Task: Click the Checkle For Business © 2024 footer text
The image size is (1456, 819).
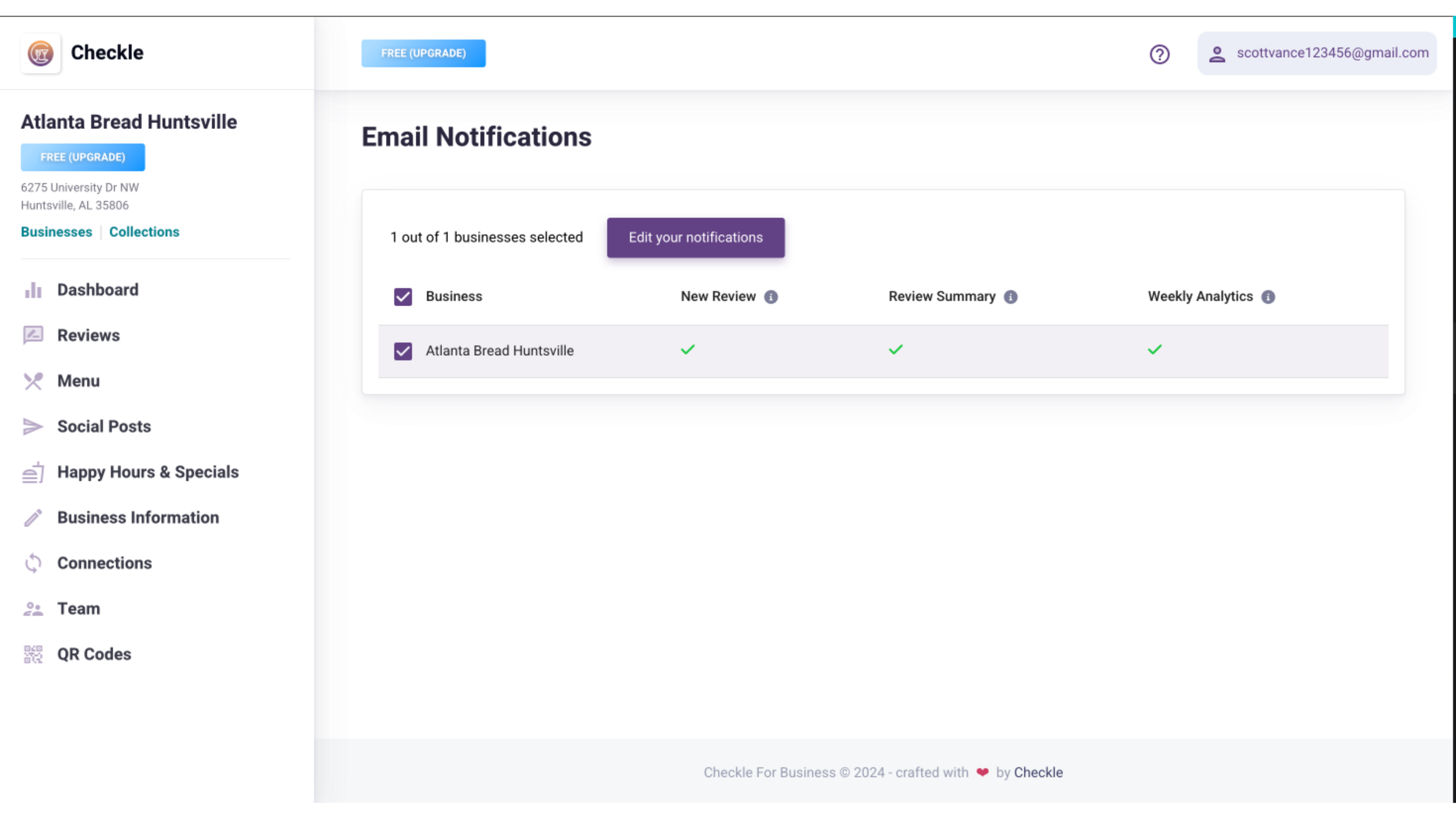Action: [x=794, y=773]
